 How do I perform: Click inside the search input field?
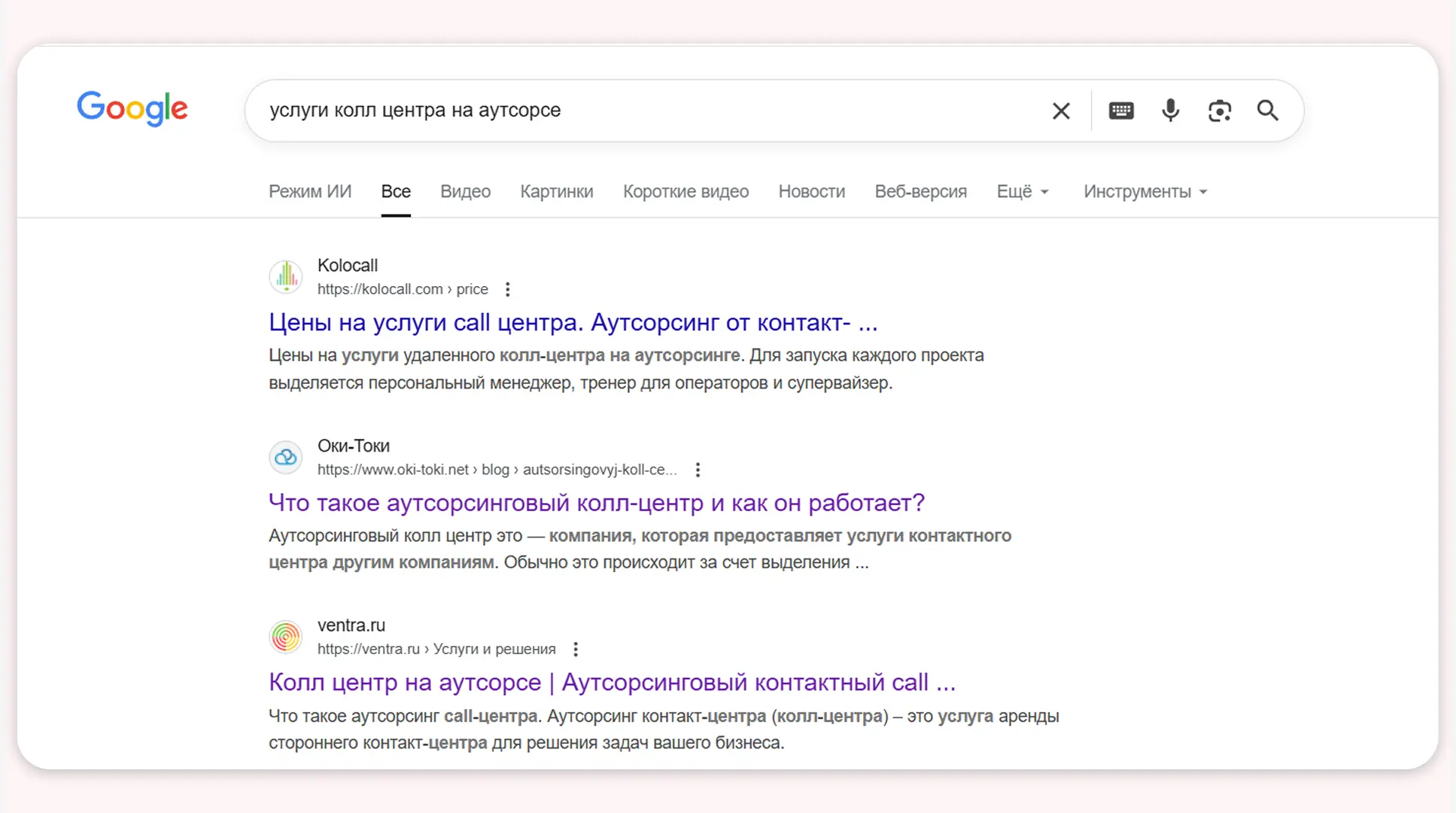pos(602,110)
